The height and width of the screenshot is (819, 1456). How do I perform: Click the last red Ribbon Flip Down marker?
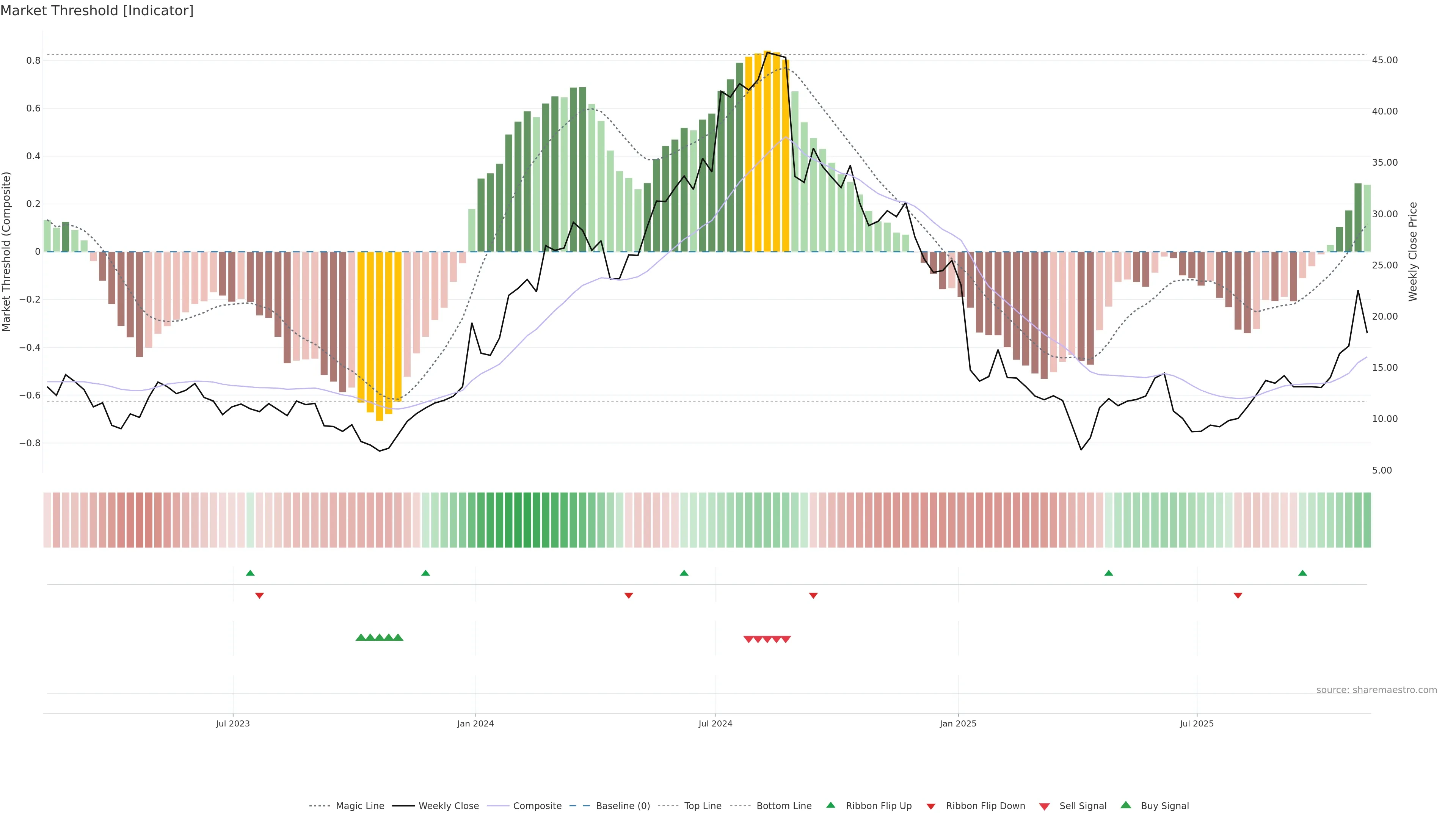click(1238, 596)
